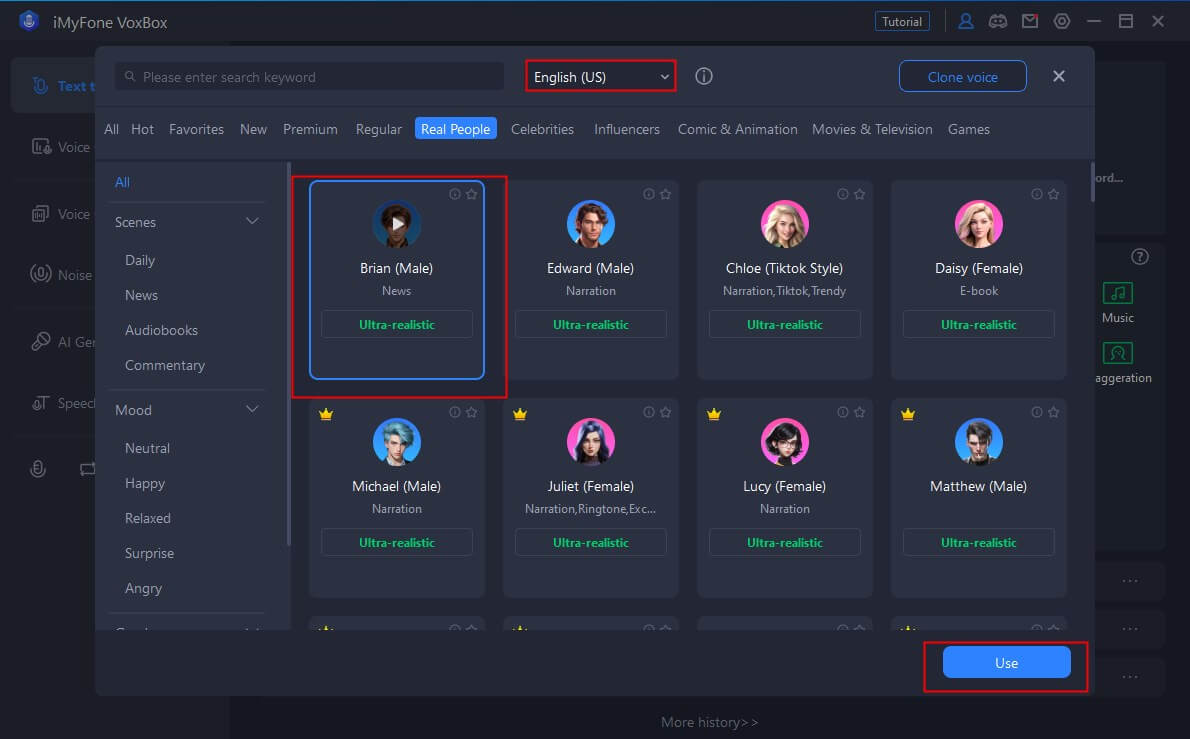Show info for the Daisy (Female) voice
This screenshot has width=1190, height=739.
pos(1037,194)
